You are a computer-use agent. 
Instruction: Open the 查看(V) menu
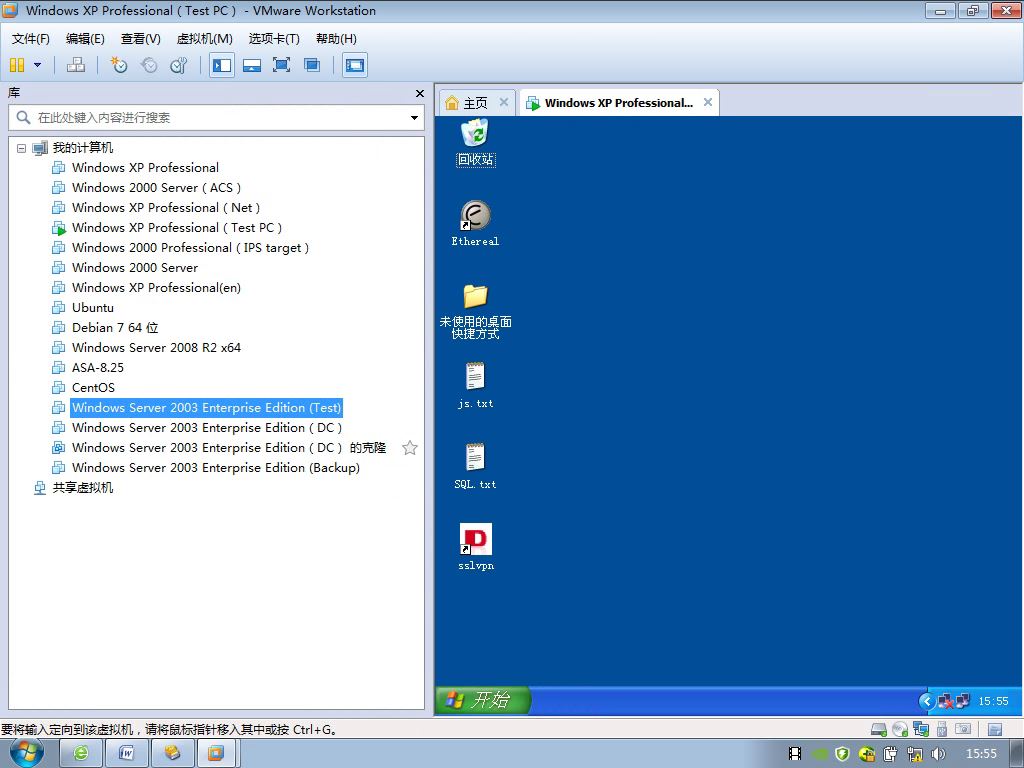140,39
